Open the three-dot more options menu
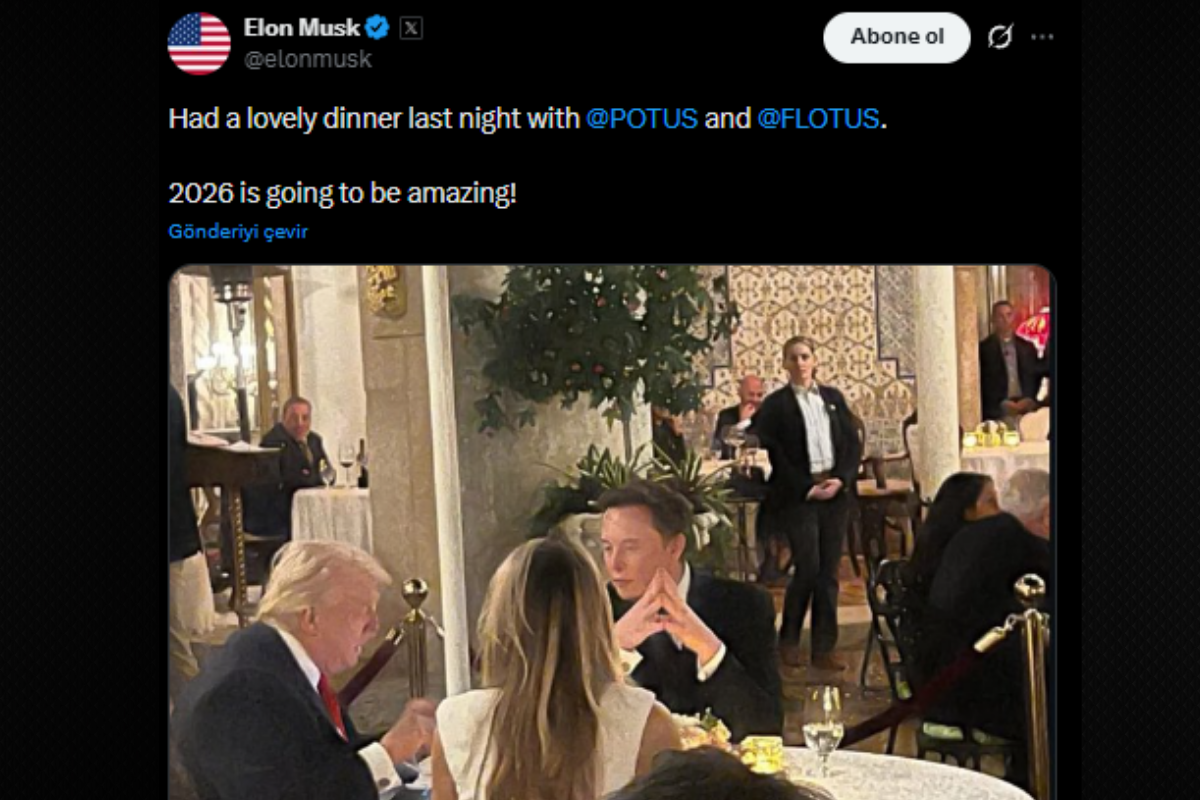This screenshot has height=800, width=1200. [x=1042, y=37]
